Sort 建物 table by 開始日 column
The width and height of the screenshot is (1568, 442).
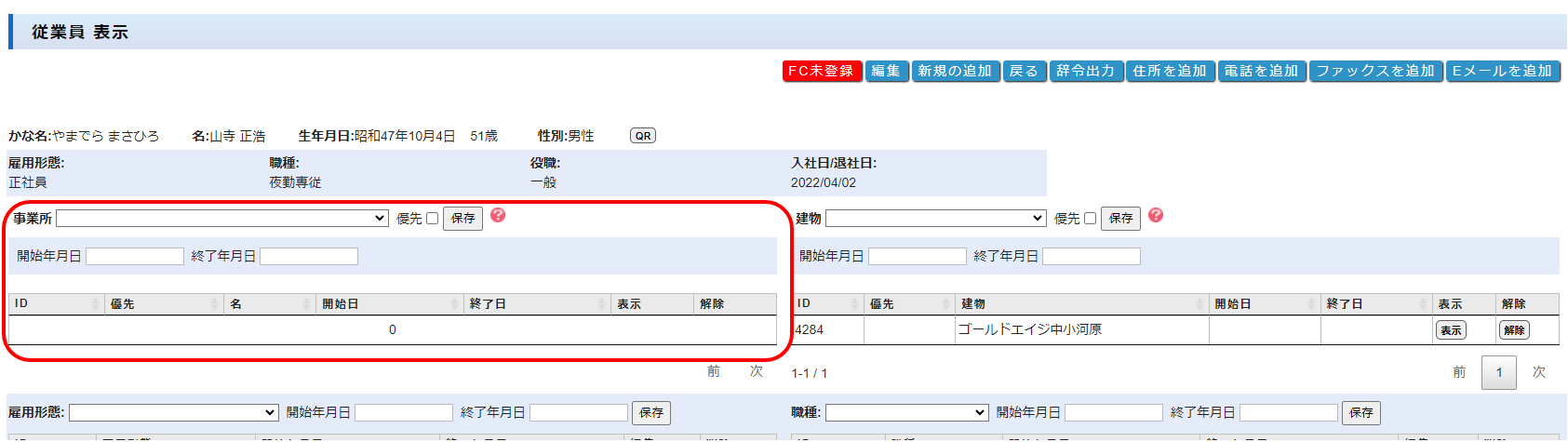(1264, 304)
